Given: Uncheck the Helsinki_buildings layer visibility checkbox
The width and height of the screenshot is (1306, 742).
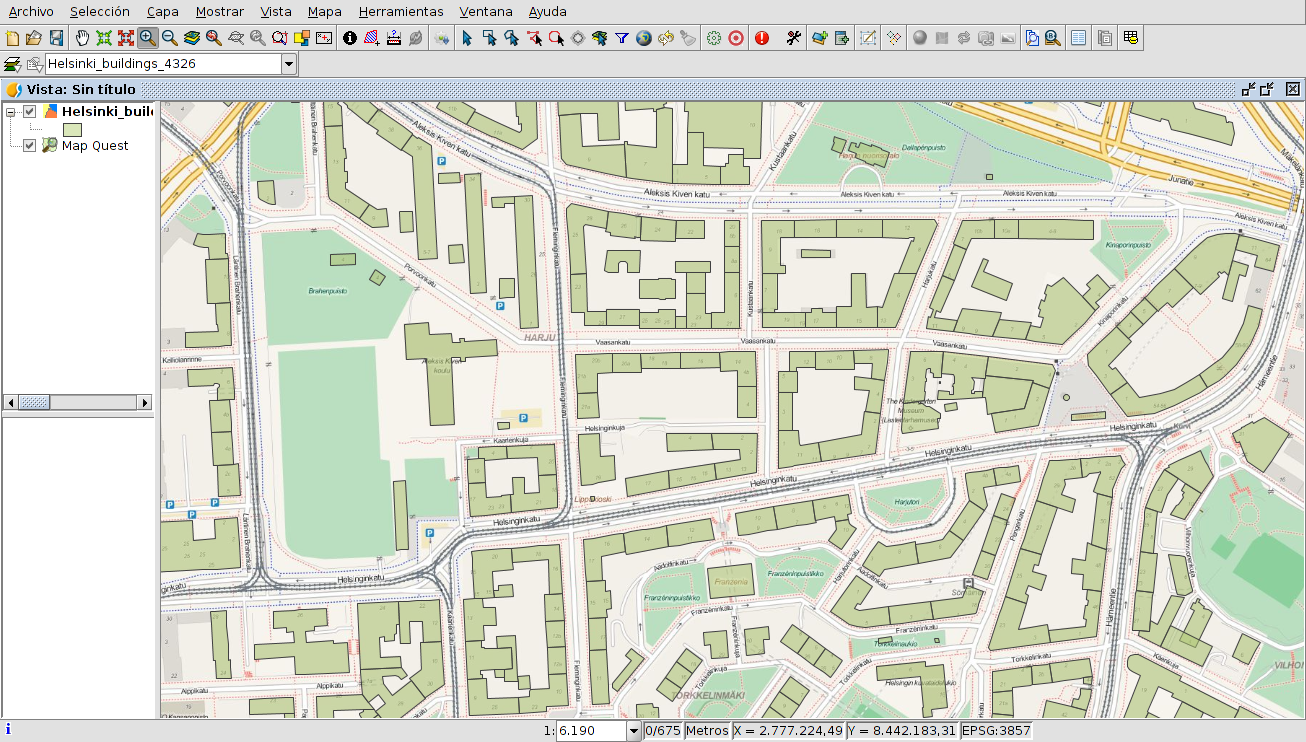Looking at the screenshot, I should [x=30, y=112].
